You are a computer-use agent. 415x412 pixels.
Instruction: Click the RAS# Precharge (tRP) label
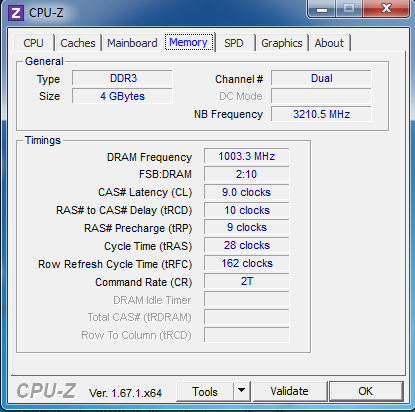pyautogui.click(x=138, y=228)
